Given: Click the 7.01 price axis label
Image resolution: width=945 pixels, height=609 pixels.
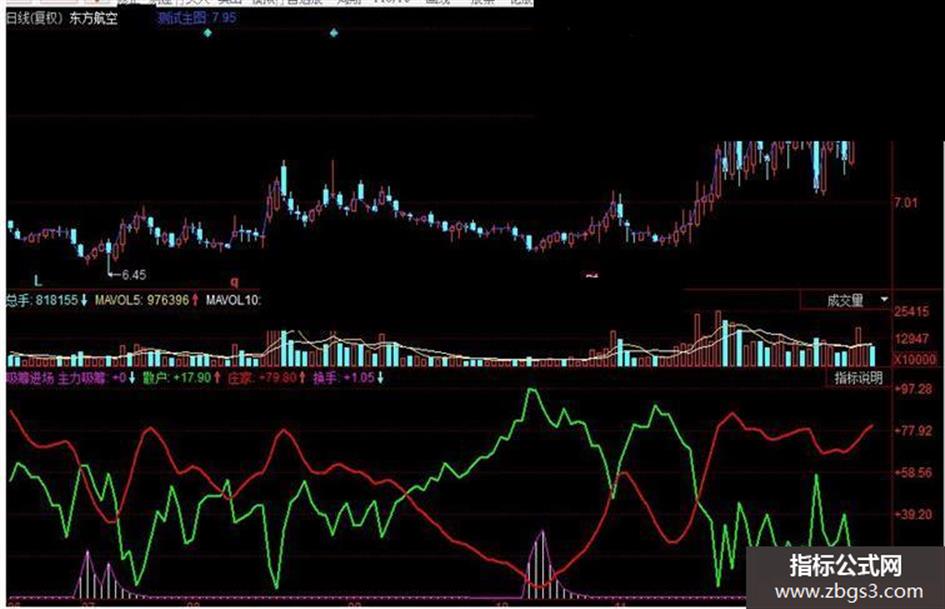Looking at the screenshot, I should (905, 203).
